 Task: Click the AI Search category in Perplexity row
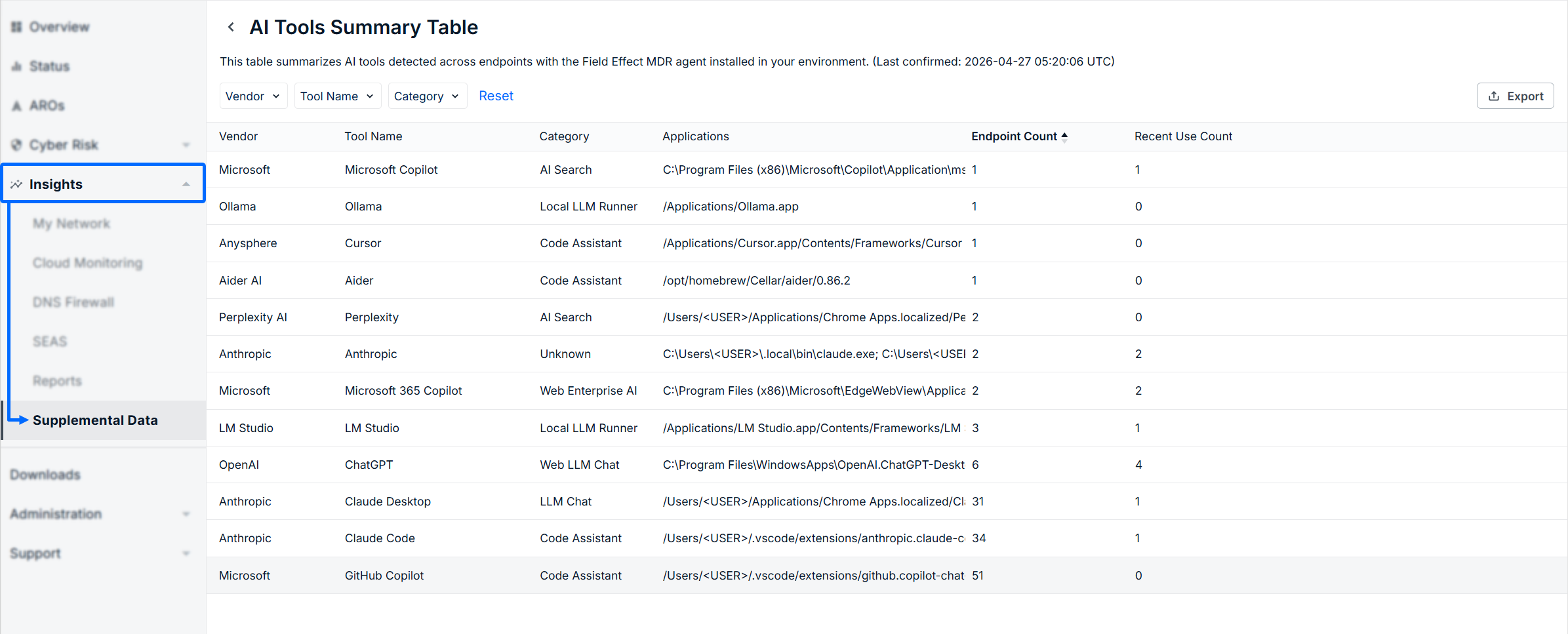[565, 317]
